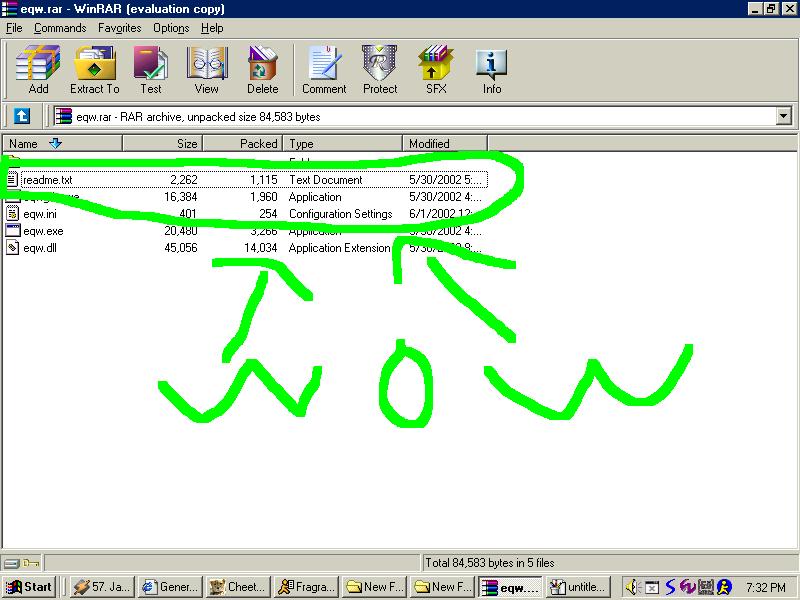Expand the archive path dropdown

click(784, 116)
